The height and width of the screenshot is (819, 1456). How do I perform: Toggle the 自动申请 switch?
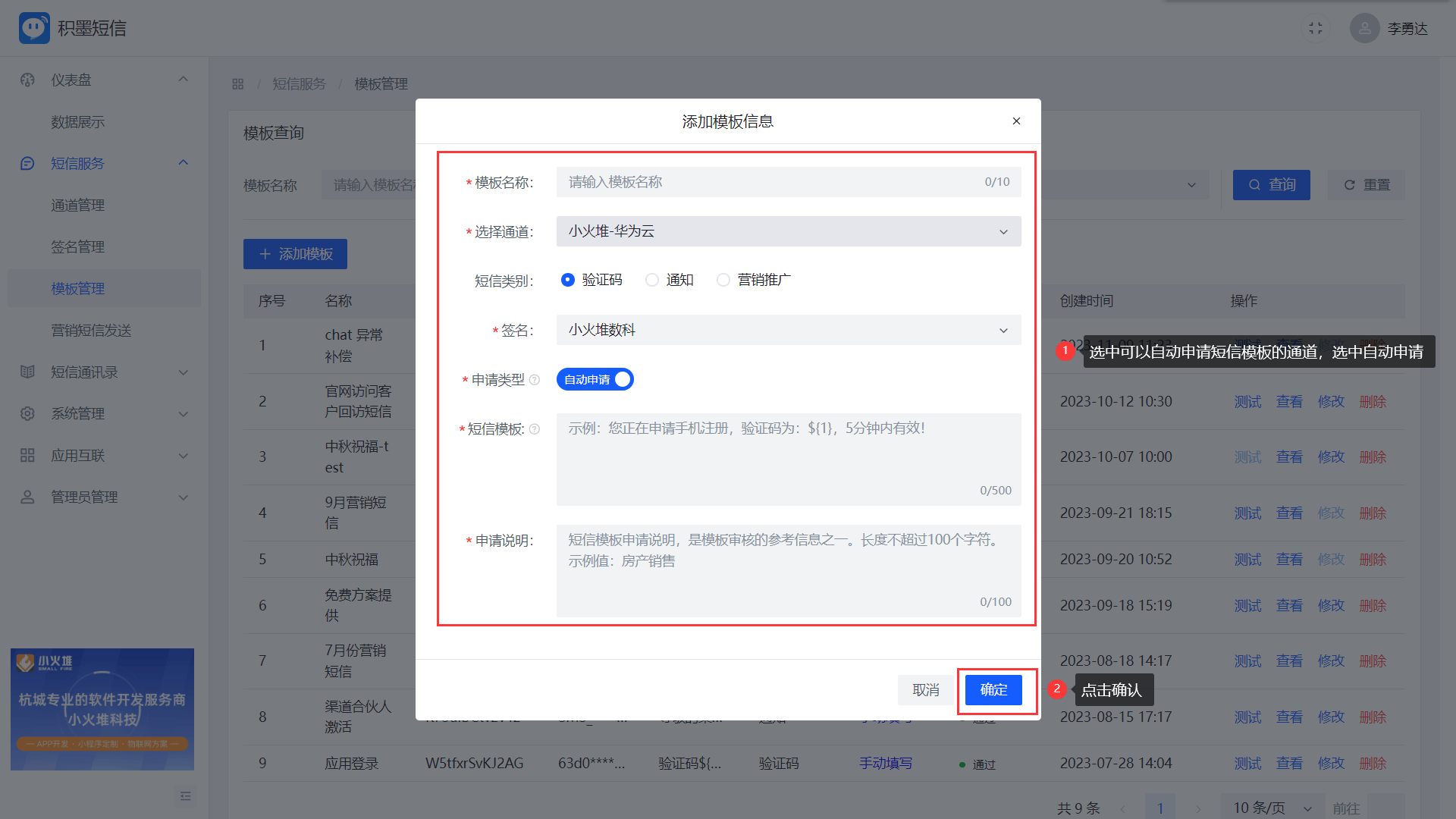tap(595, 379)
